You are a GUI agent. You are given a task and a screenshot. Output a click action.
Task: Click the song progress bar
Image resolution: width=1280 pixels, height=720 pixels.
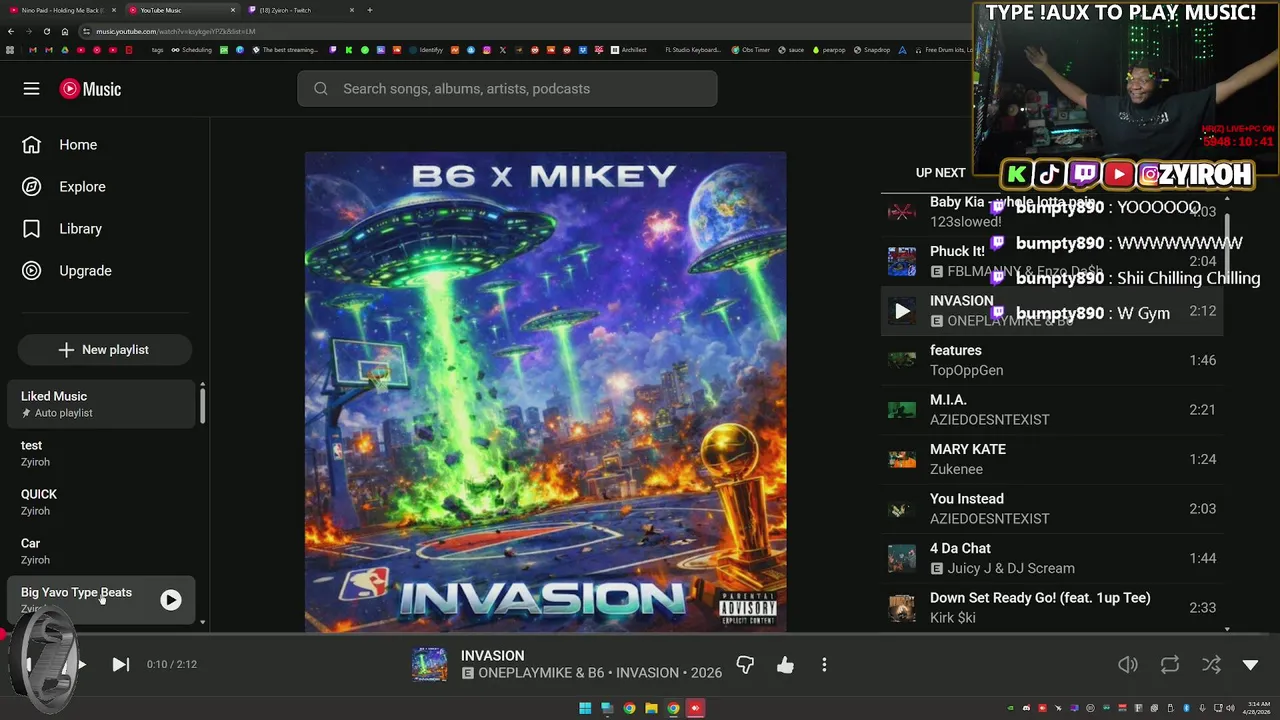(x=640, y=634)
